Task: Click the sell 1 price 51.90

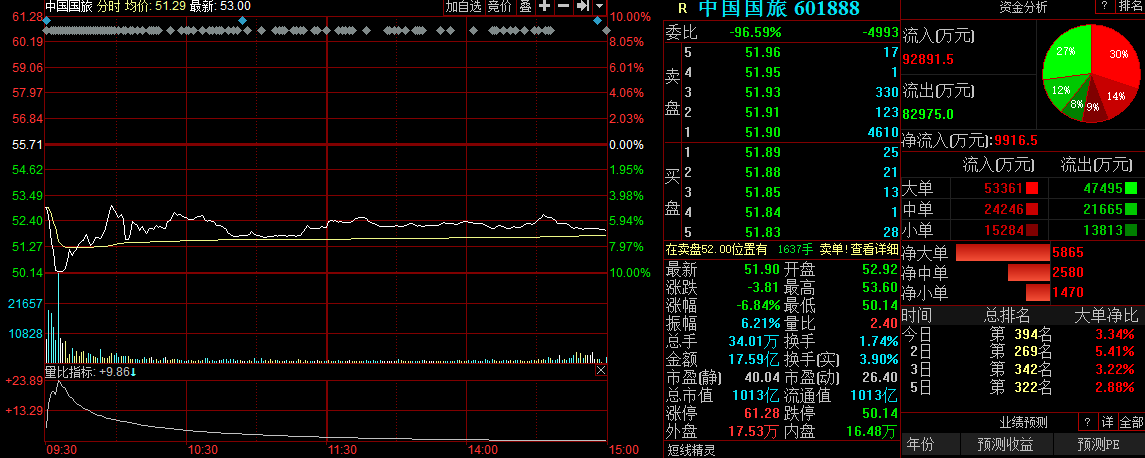Action: pyautogui.click(x=763, y=132)
